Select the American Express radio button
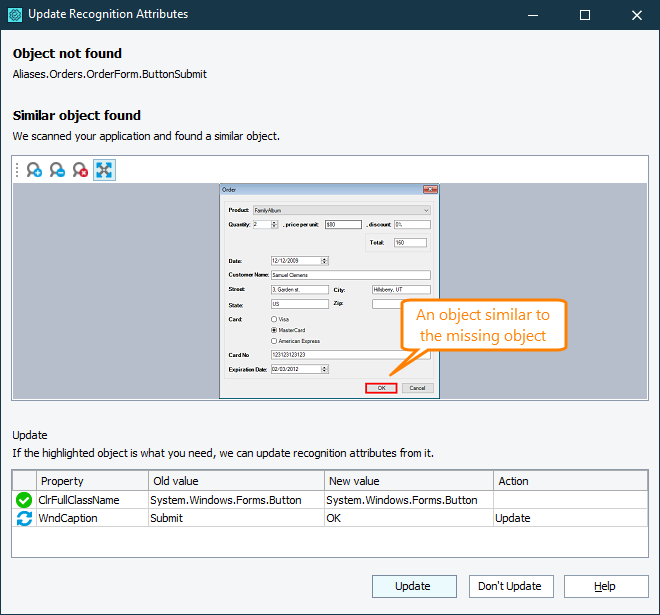Screen dimensions: 660x615 pyautogui.click(x=275, y=341)
